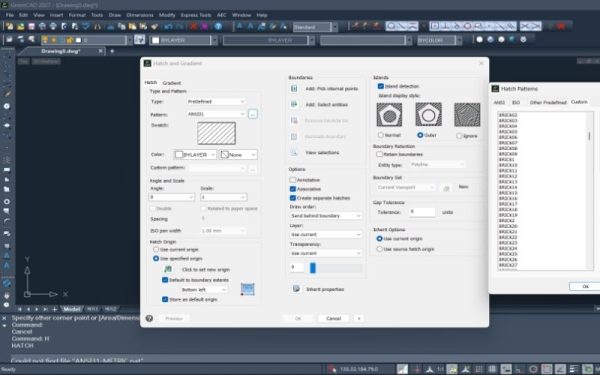The height and width of the screenshot is (375, 600).
Task: Click the new file toolbar icon
Action: pos(10,26)
